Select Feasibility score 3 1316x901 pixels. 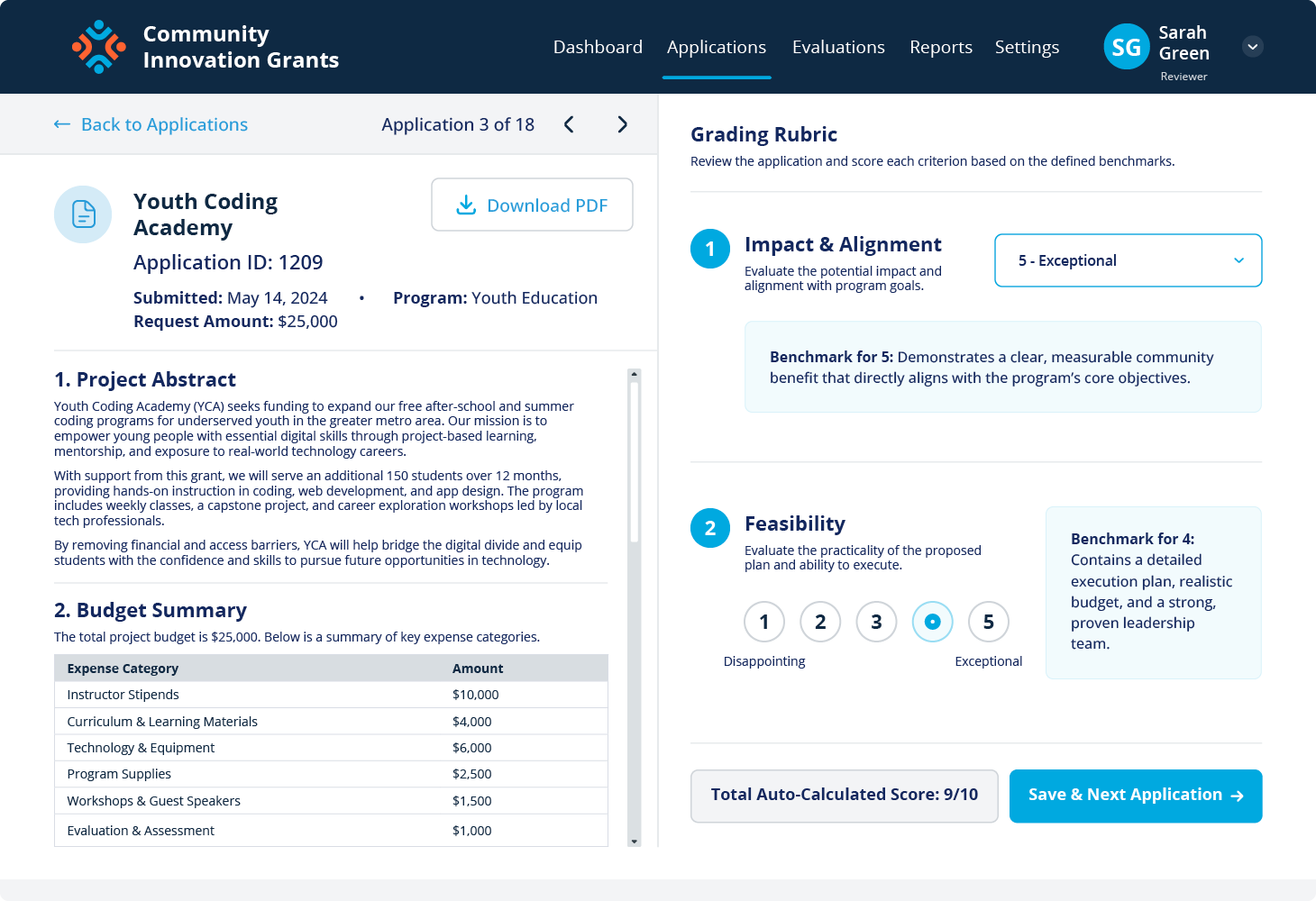(876, 622)
